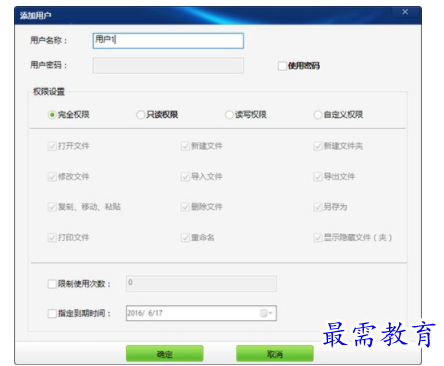Toggle the 删除文件 checkbox

click(185, 207)
